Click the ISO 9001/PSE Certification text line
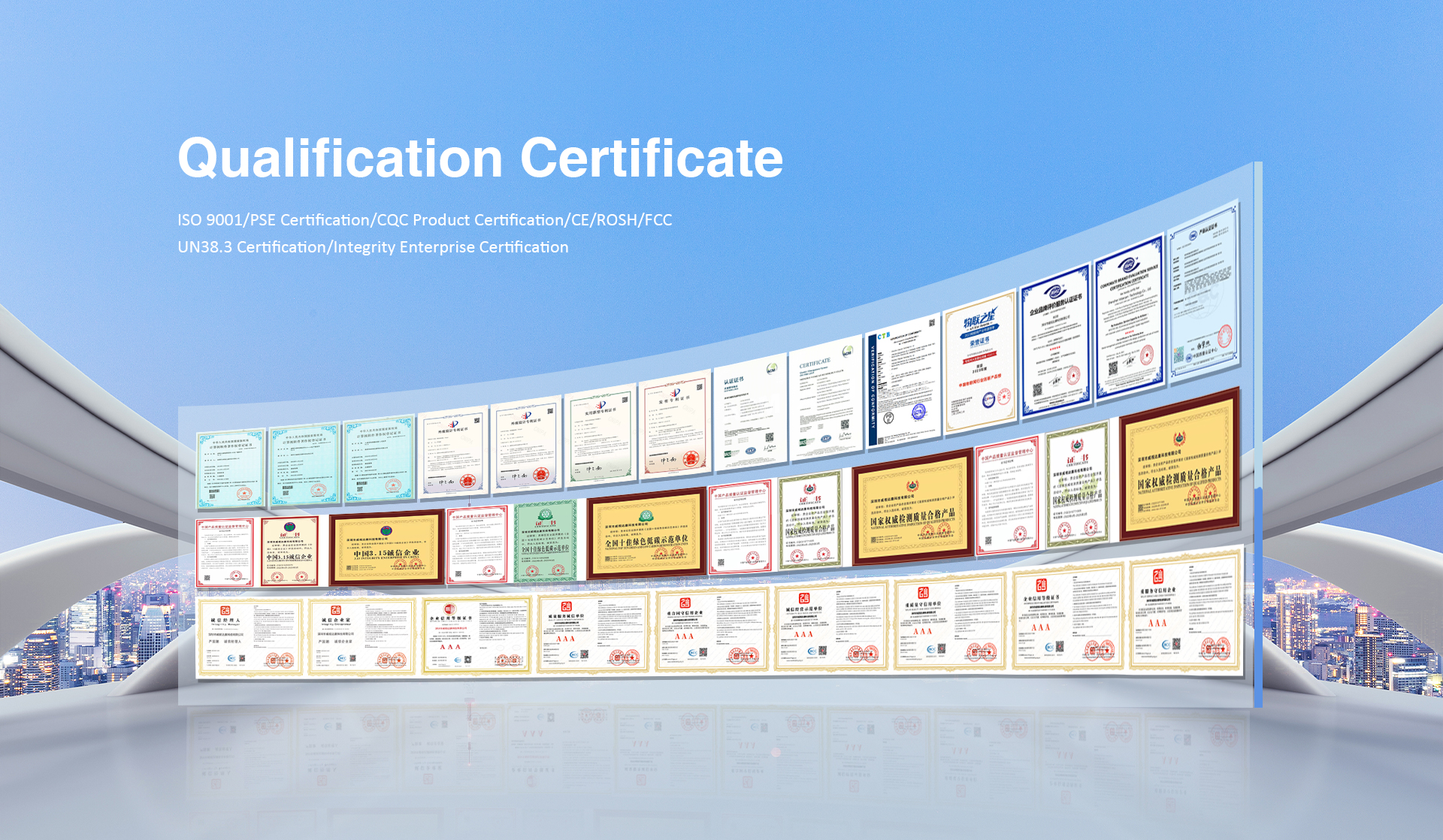Viewport: 1443px width, 840px height. pyautogui.click(x=425, y=220)
